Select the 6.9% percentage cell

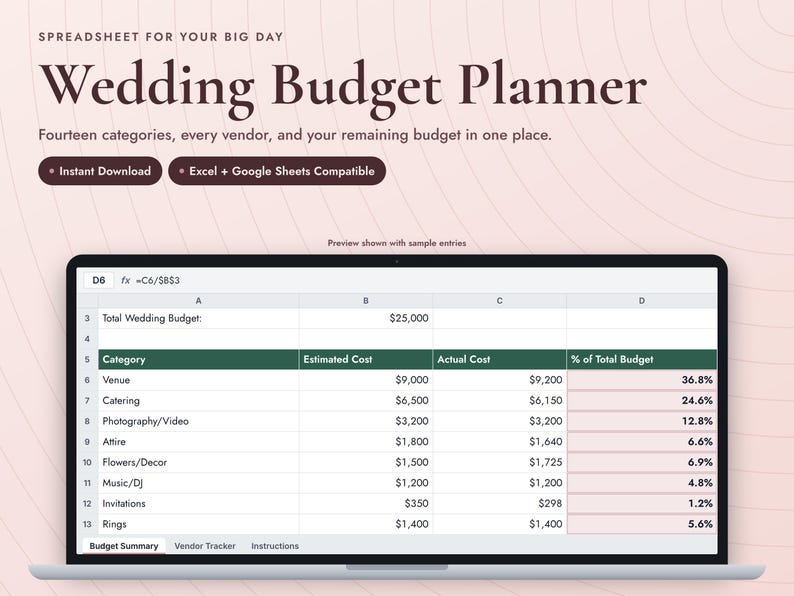coord(642,462)
